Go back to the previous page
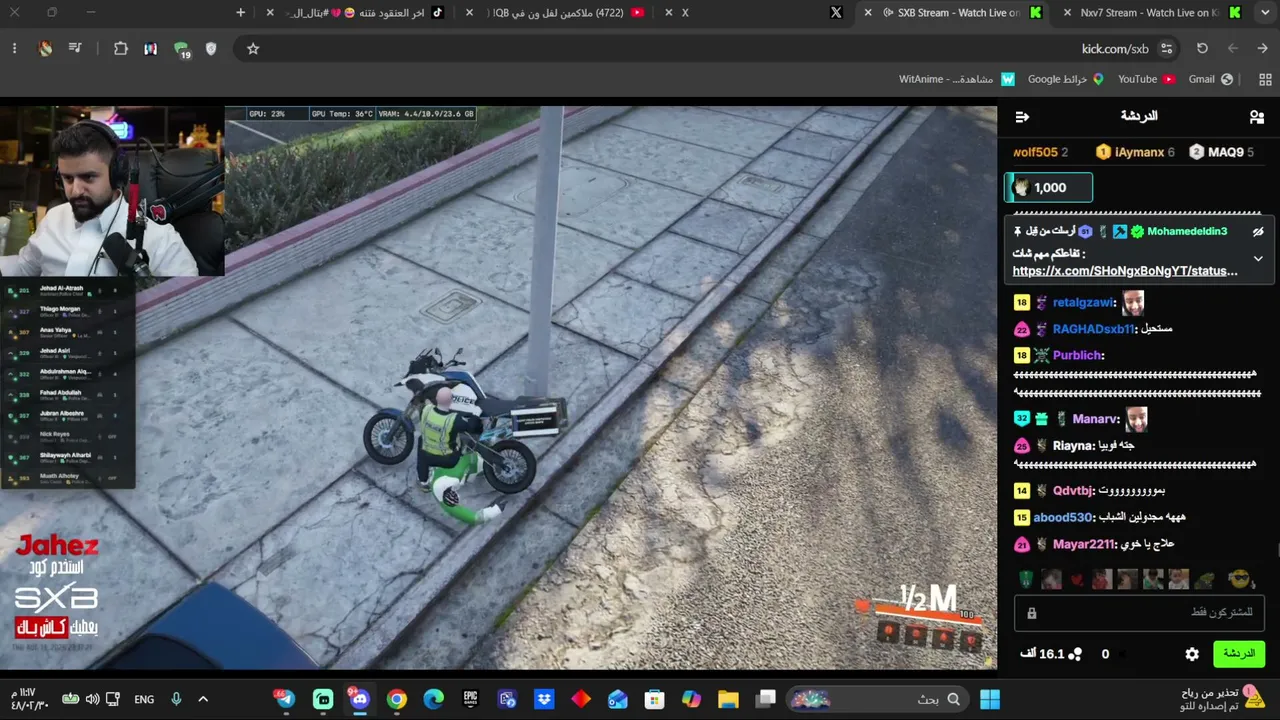 [1263, 49]
